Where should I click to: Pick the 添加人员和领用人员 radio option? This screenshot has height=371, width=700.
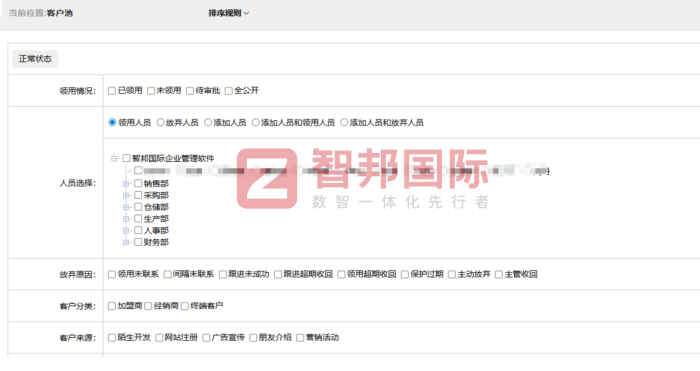tap(255, 122)
